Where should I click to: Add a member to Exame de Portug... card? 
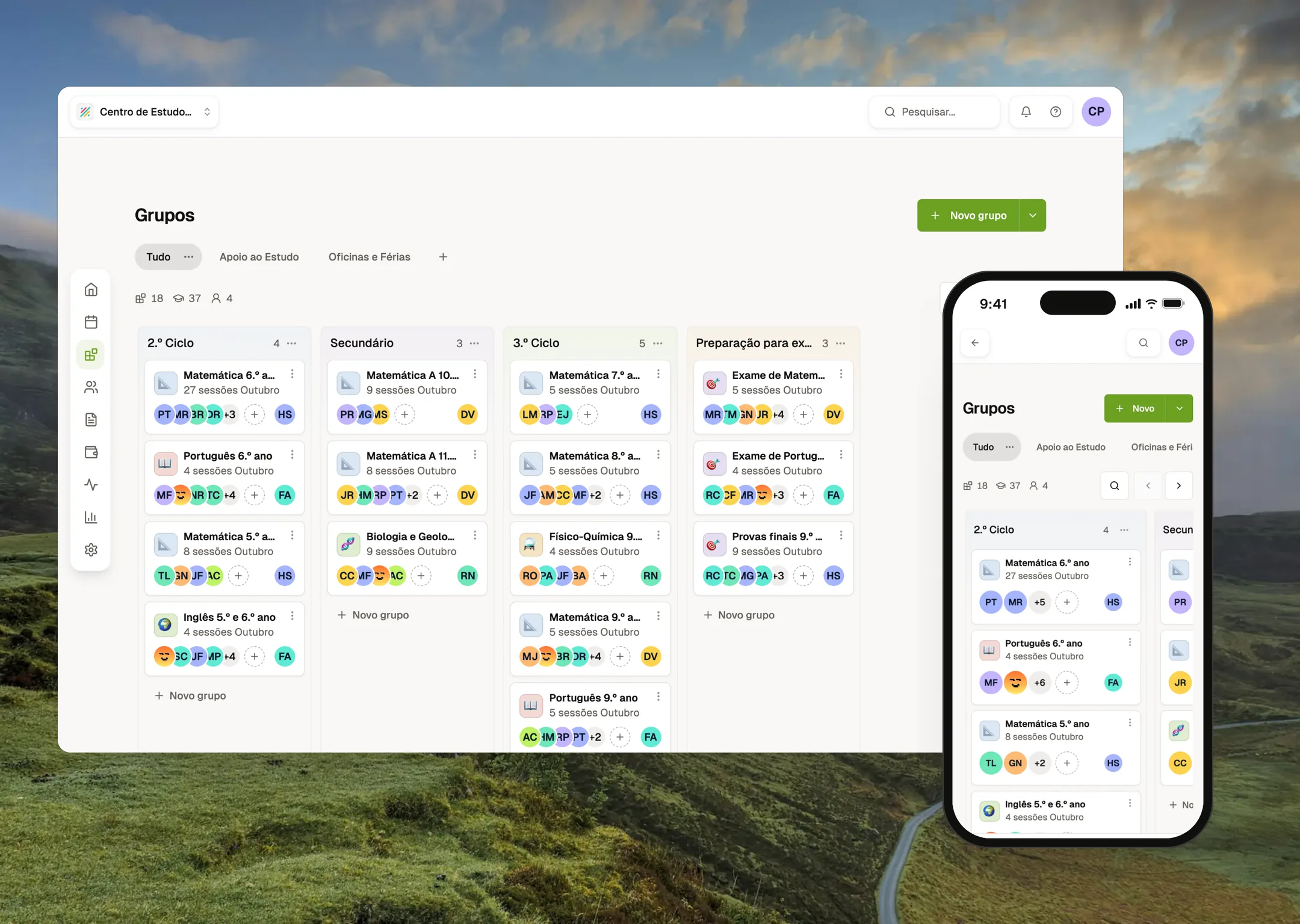click(803, 495)
